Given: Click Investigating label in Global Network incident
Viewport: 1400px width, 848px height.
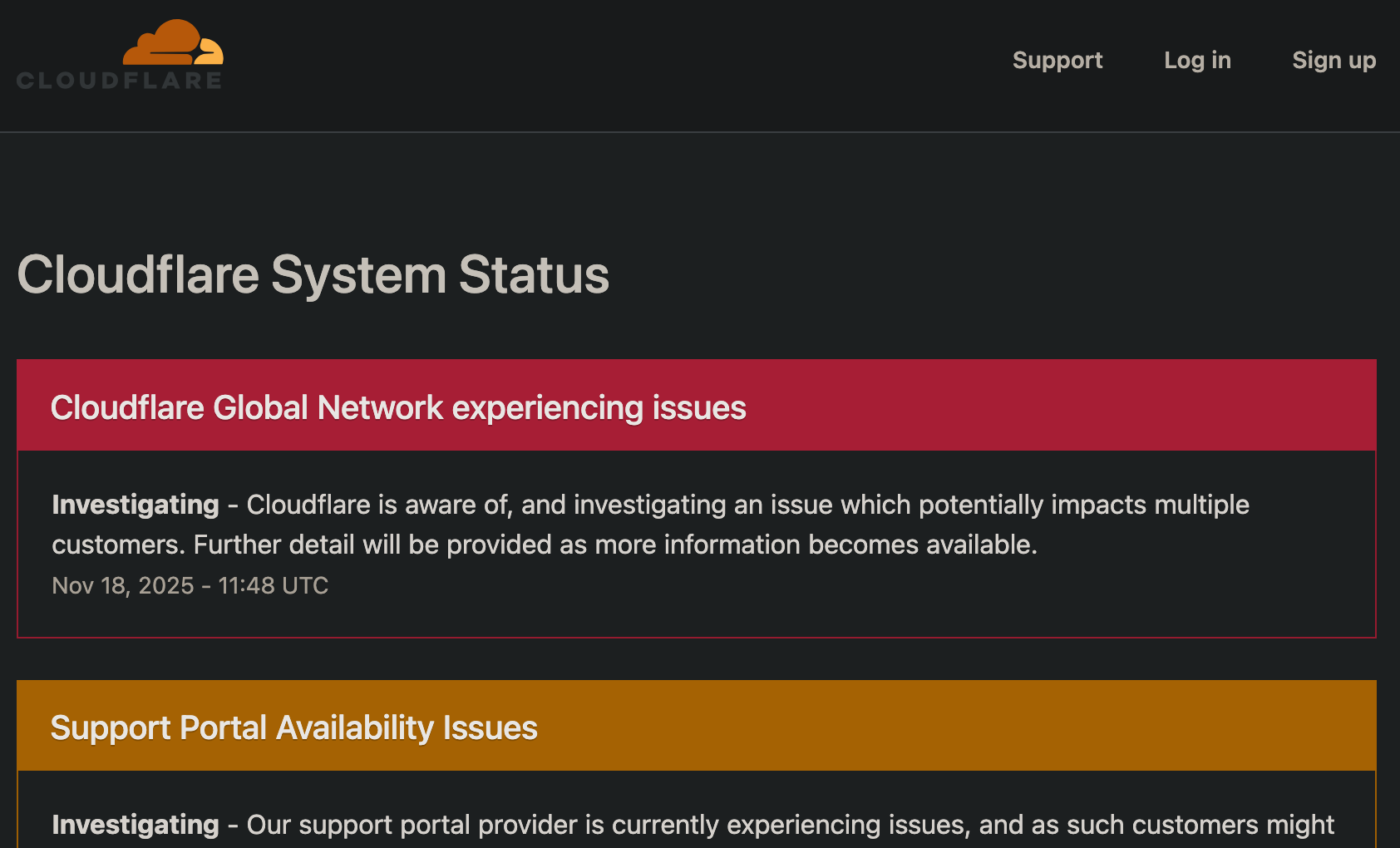Looking at the screenshot, I should point(136,505).
